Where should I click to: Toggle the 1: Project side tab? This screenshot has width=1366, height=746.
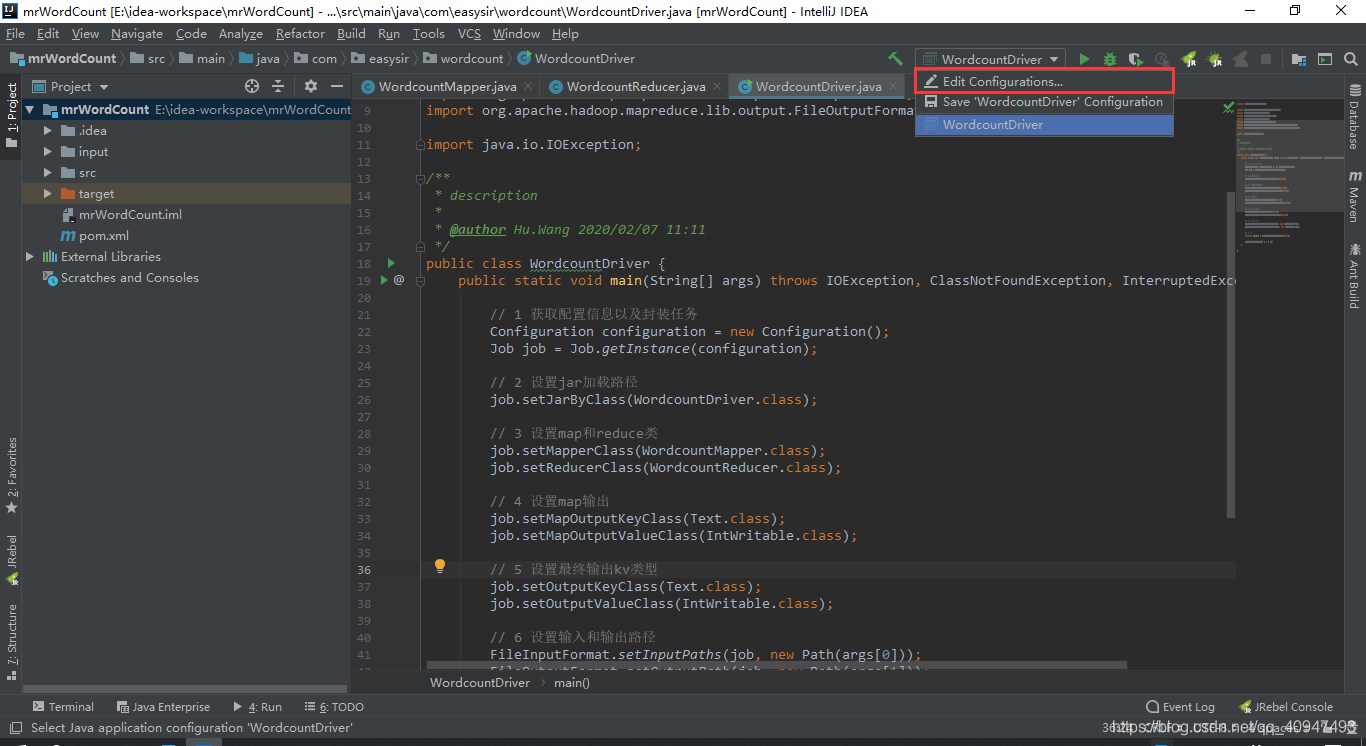(x=12, y=115)
